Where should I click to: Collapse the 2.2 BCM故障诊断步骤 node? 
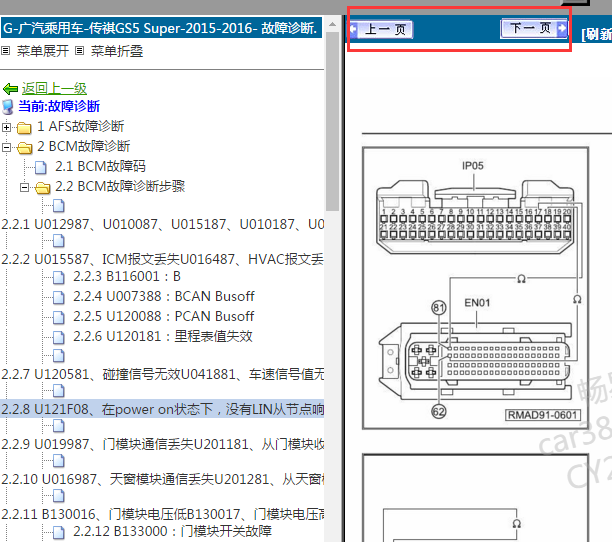24,187
